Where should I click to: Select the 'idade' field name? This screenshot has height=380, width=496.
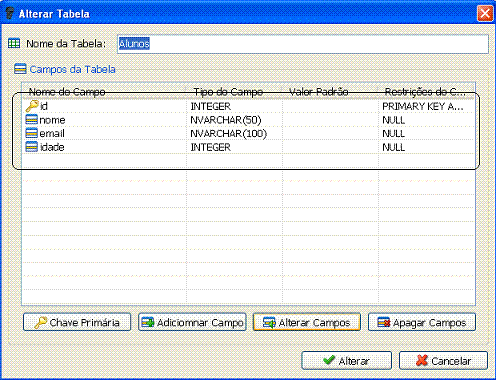[x=52, y=147]
